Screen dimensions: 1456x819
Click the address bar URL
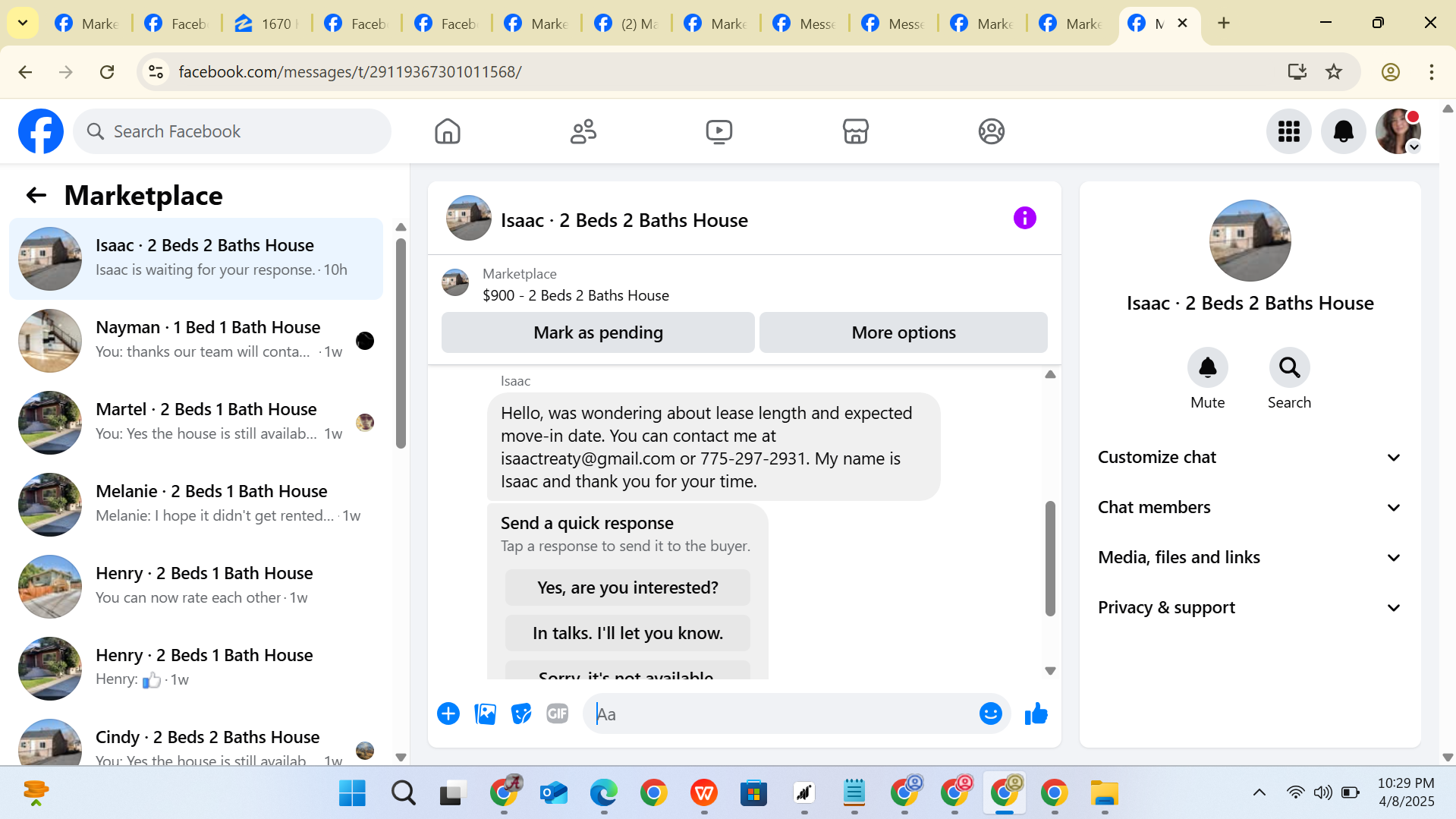point(350,72)
